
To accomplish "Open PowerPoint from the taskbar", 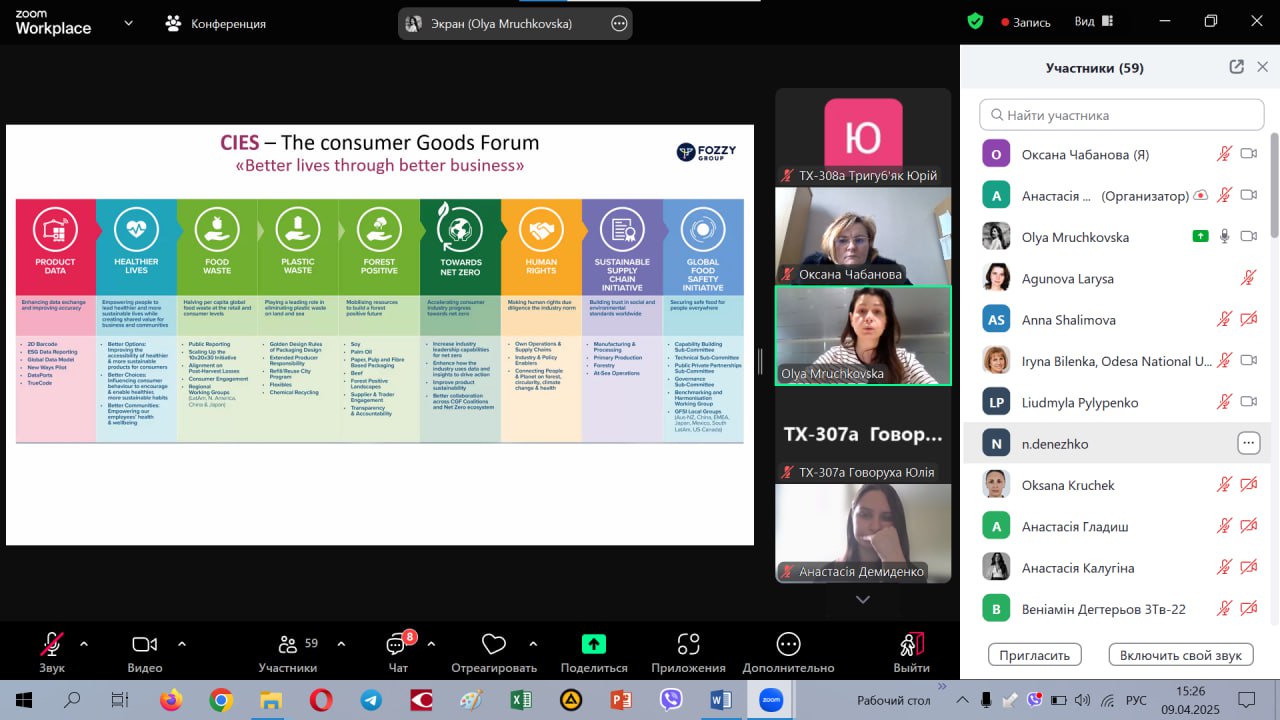I will click(x=621, y=700).
